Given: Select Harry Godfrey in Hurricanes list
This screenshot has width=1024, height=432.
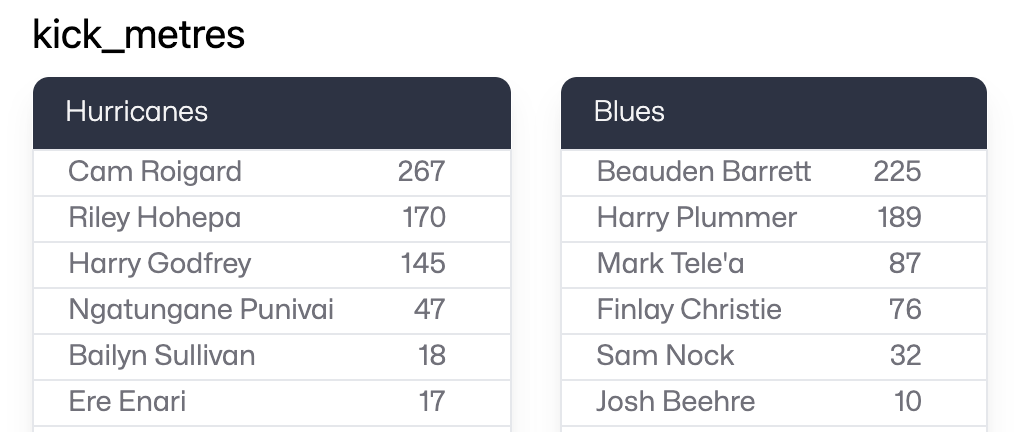Looking at the screenshot, I should pyautogui.click(x=160, y=264).
